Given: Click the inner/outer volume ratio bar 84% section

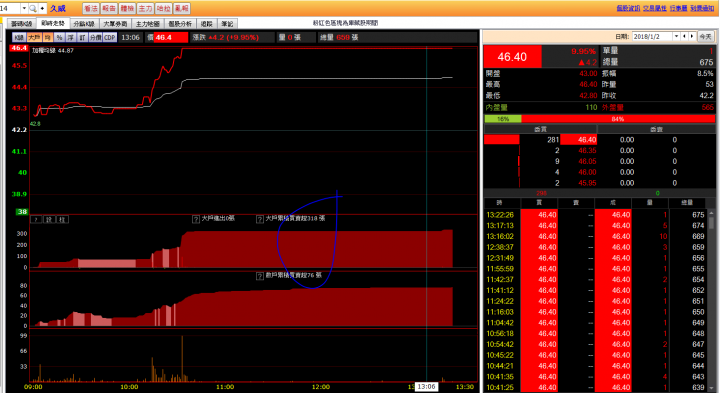Looking at the screenshot, I should (x=618, y=119).
